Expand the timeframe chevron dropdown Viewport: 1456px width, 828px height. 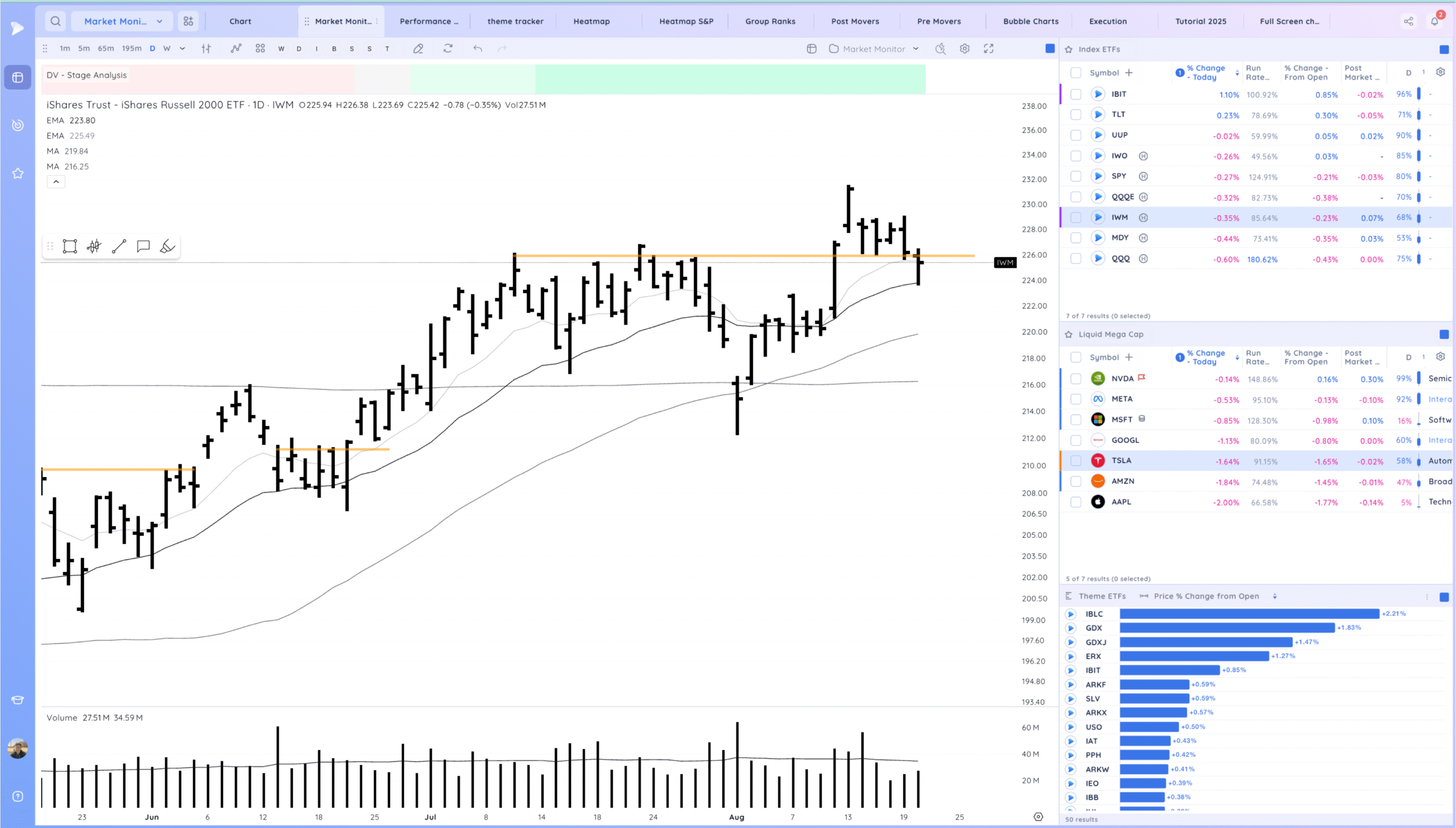point(183,49)
